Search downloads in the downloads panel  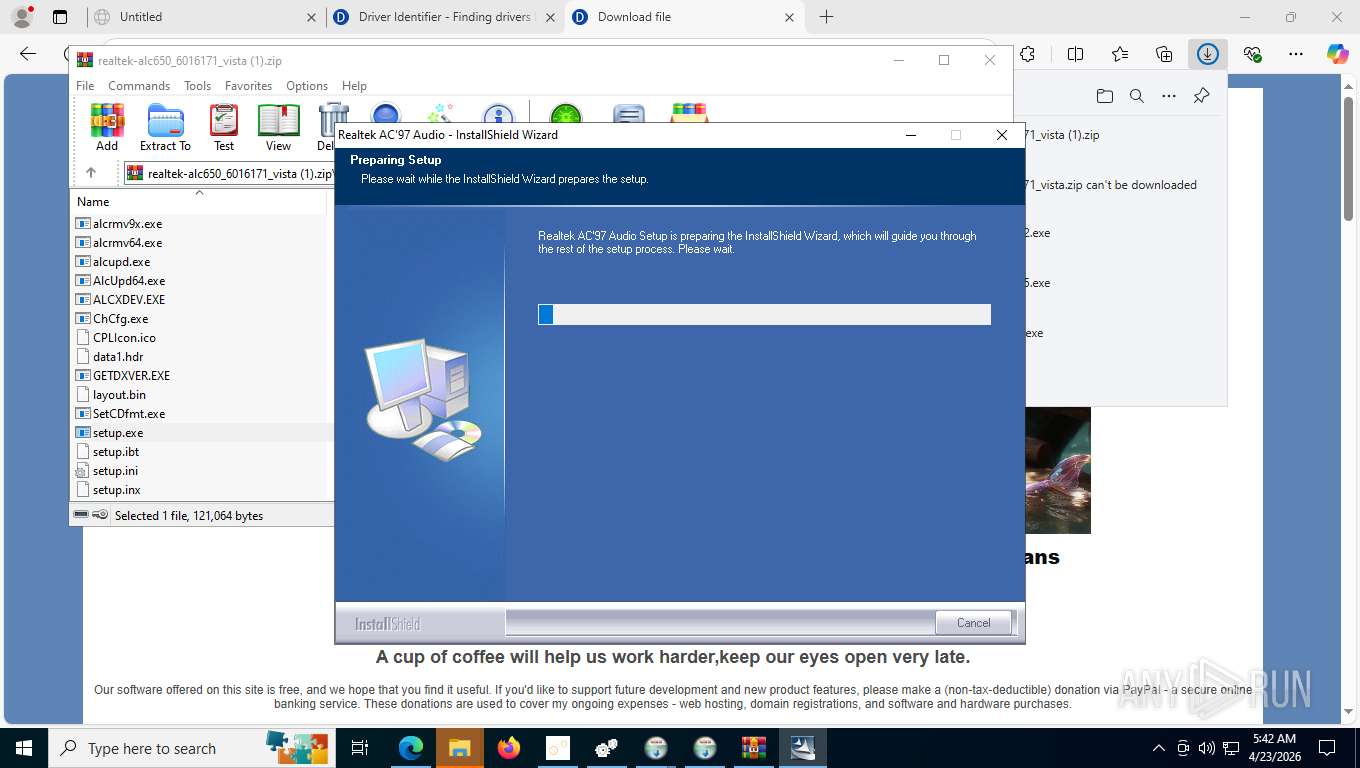coord(1137,96)
